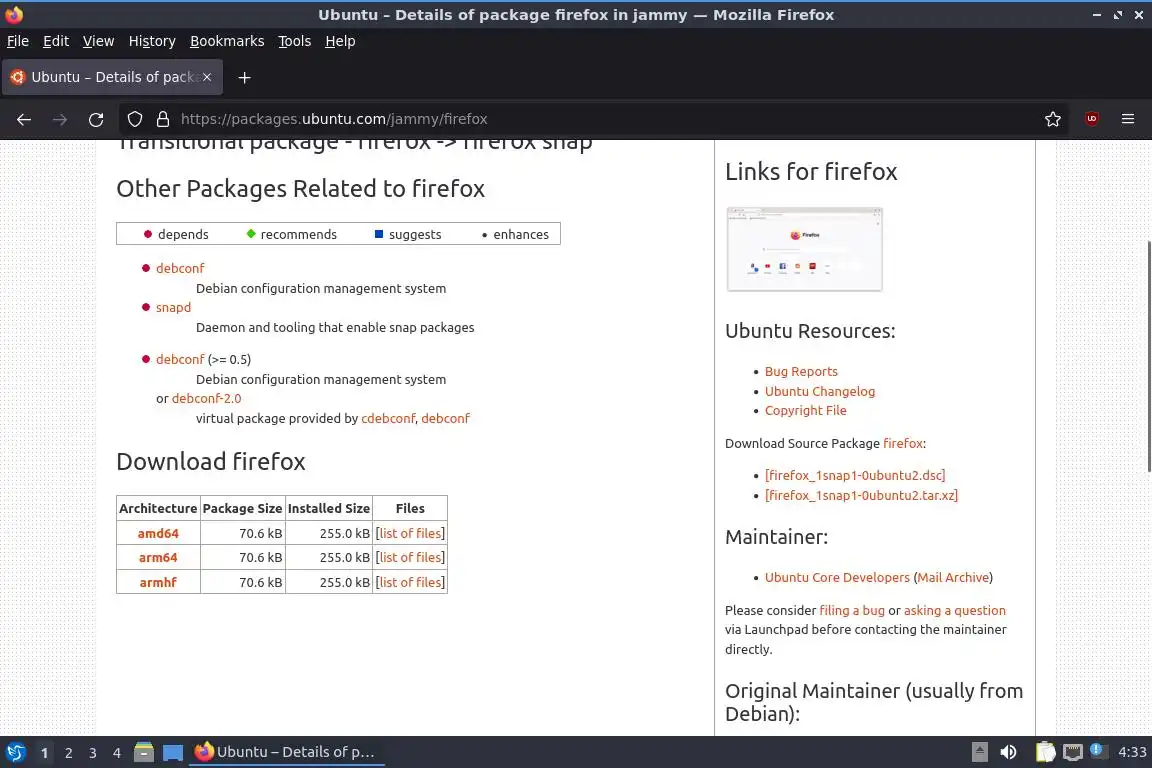Open the debconf (>= 0.5) dependency link

180,359
